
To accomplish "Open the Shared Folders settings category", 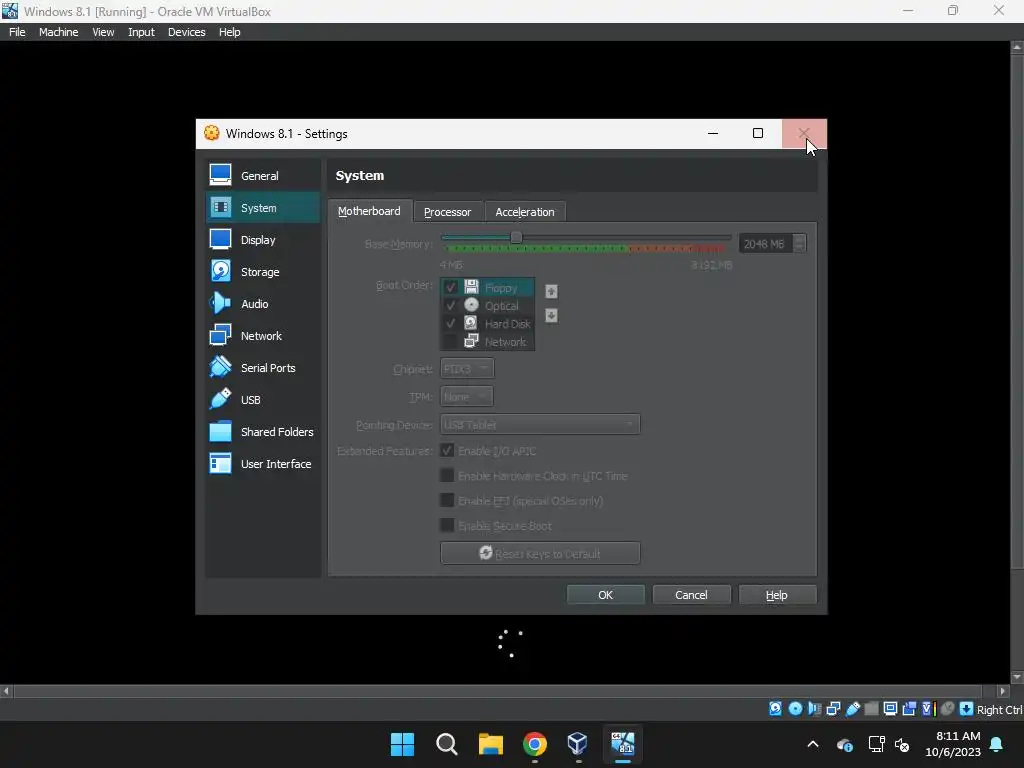I will (263, 432).
